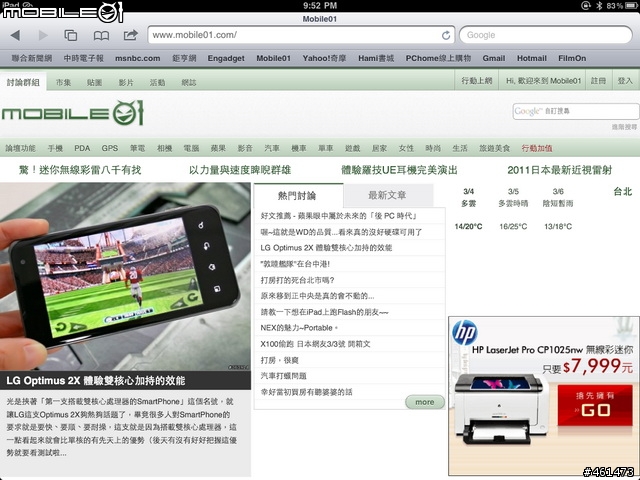Open the 遊戲 category menu
This screenshot has height=480, width=640.
tap(353, 148)
